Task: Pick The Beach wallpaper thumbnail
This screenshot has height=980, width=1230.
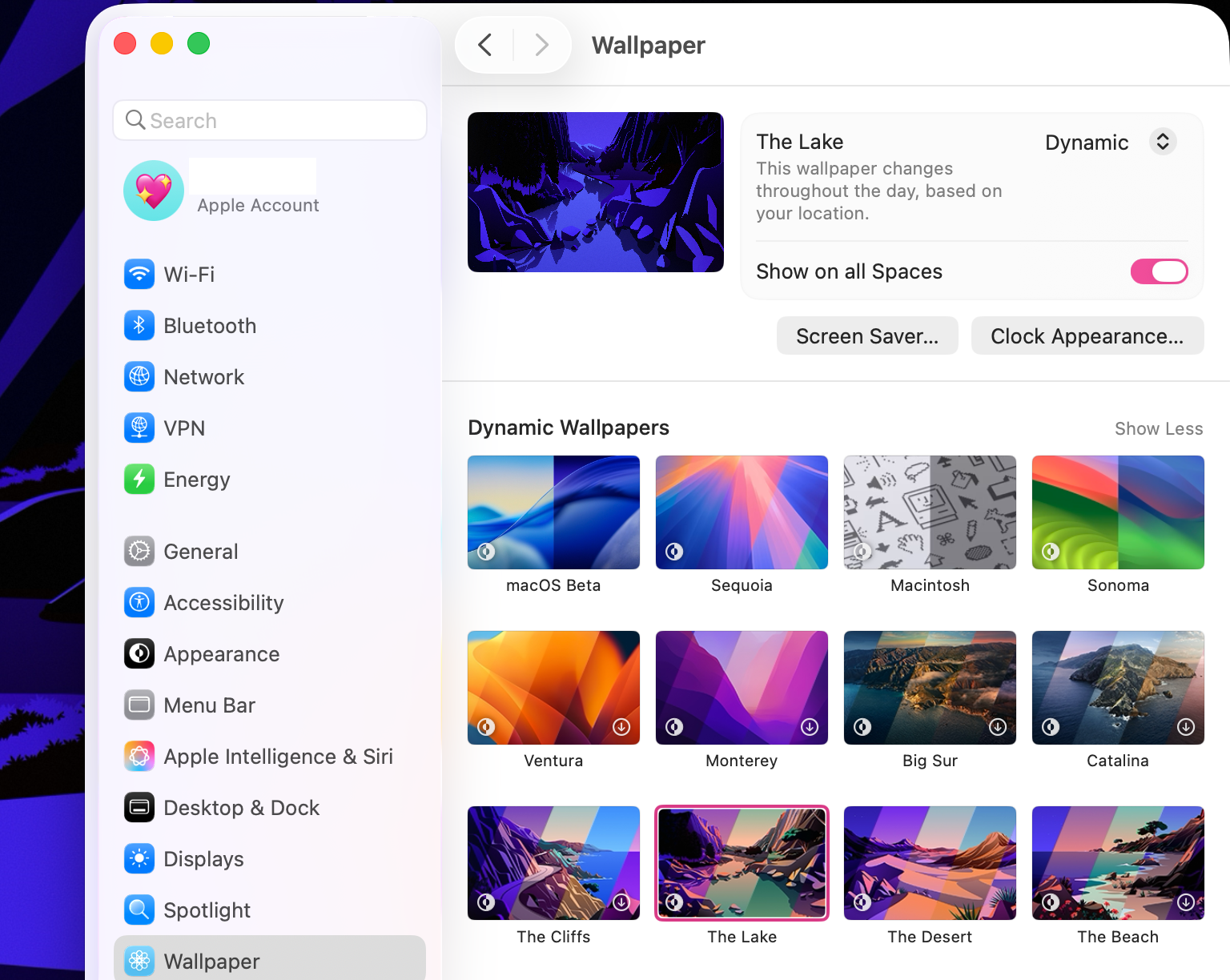Action: 1118,863
